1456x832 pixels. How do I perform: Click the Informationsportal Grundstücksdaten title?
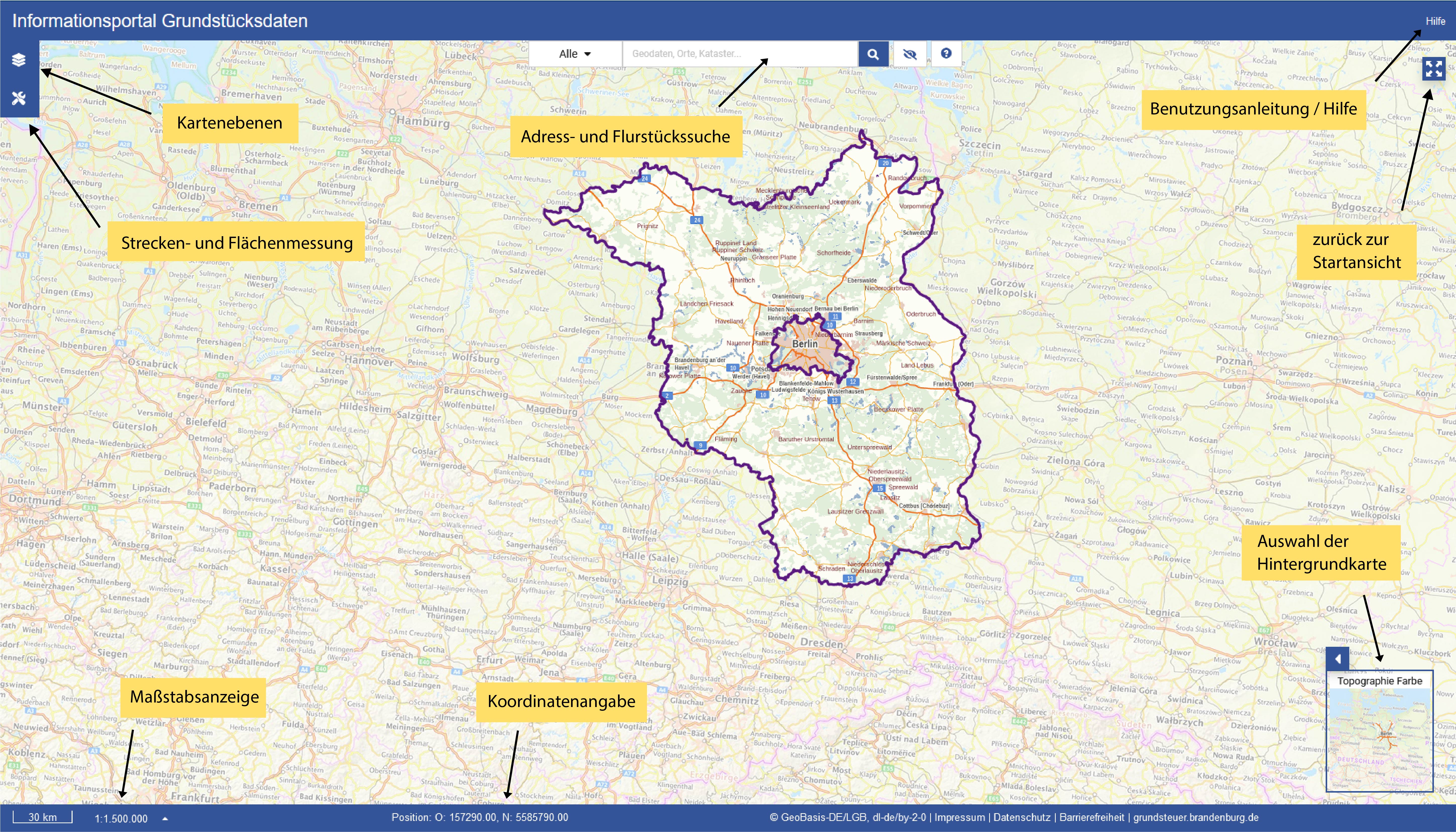tap(160, 21)
